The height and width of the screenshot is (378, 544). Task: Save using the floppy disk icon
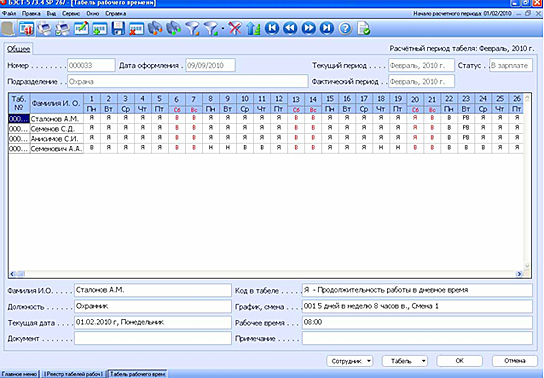point(118,28)
